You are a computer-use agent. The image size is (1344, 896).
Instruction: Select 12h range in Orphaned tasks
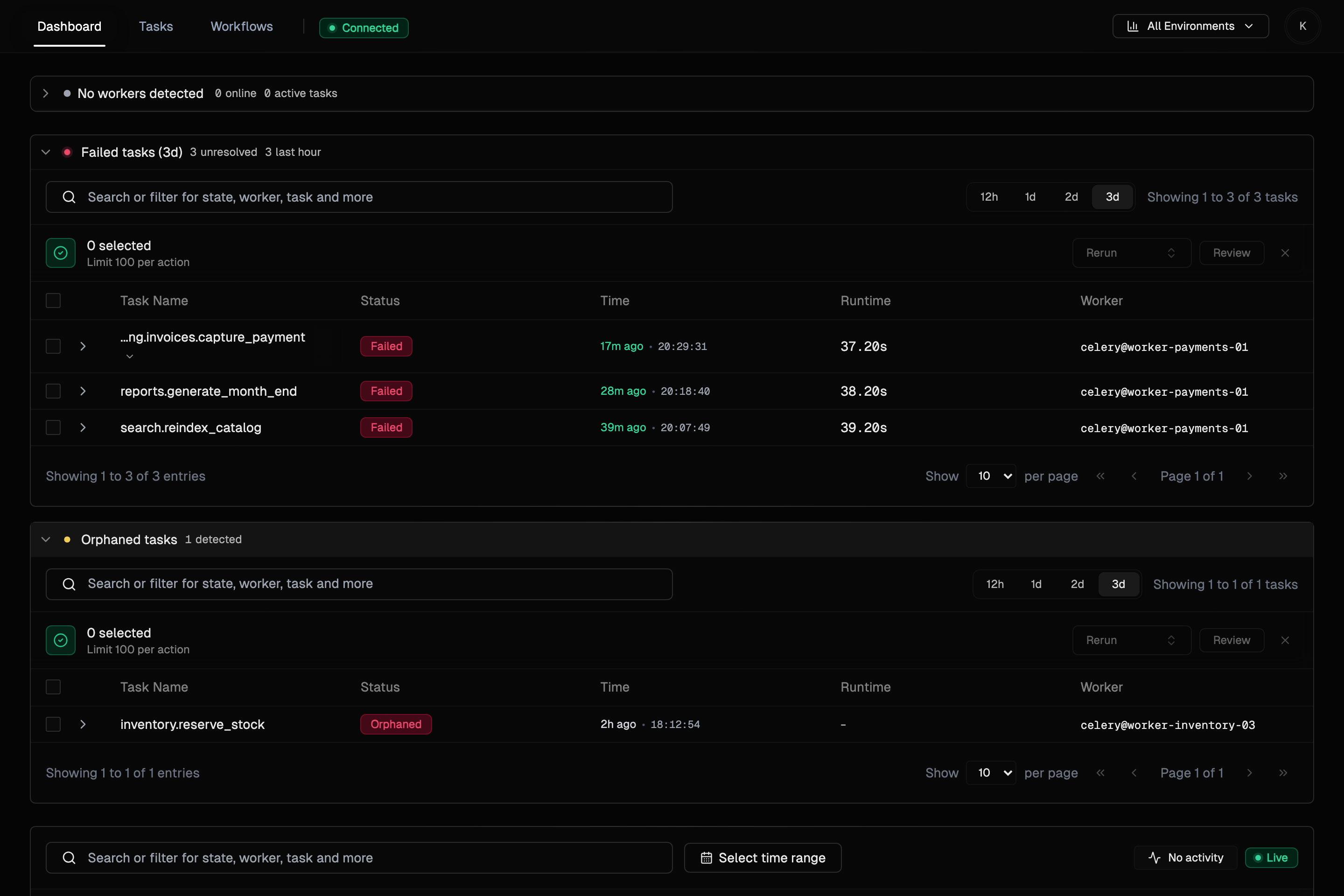[995, 585]
